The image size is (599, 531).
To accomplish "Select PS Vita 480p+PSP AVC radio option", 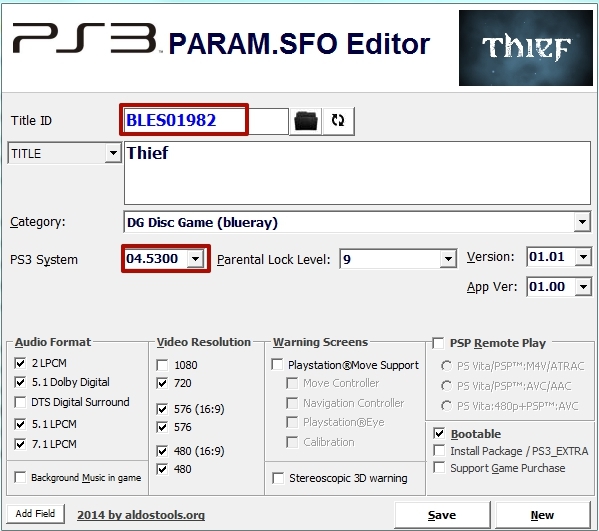I will 446,406.
